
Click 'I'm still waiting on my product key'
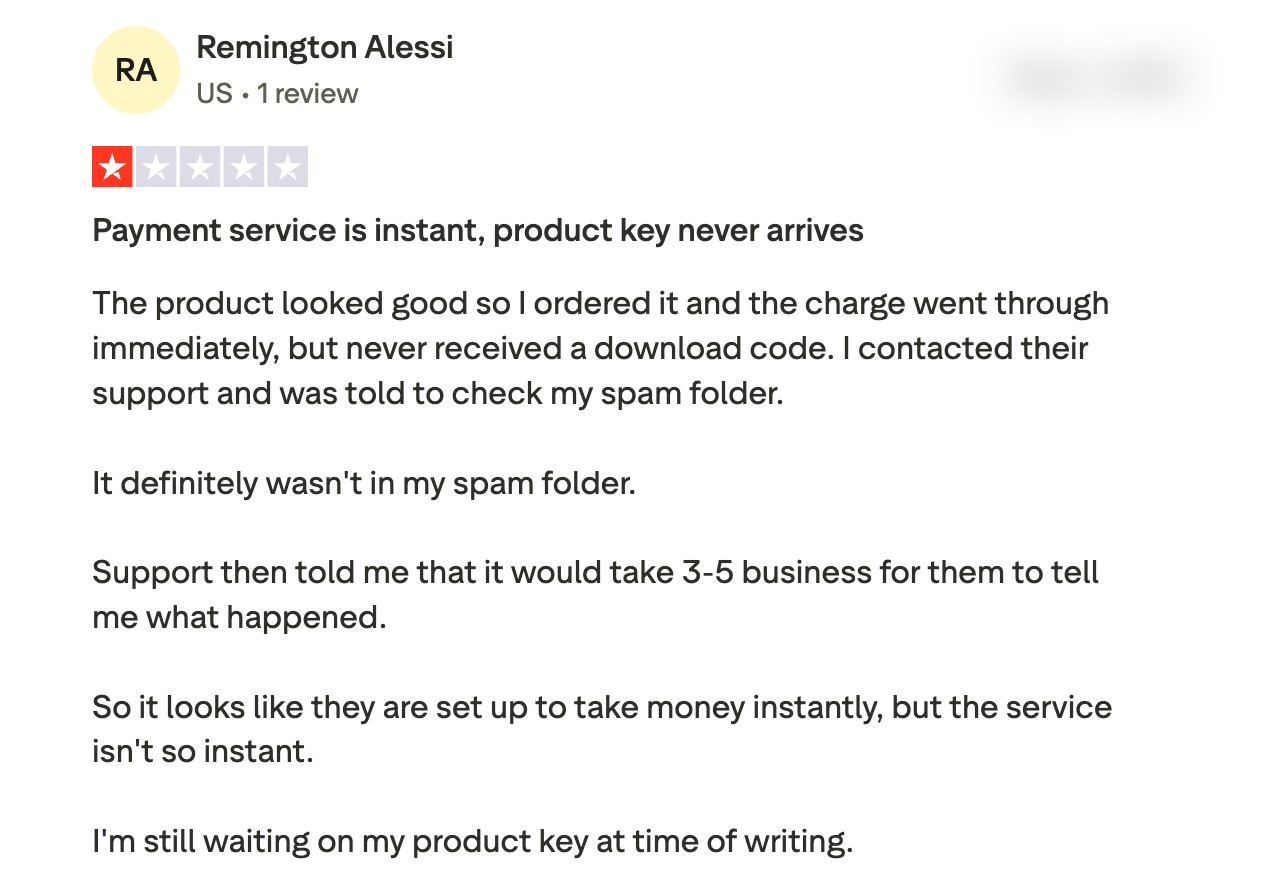tap(472, 841)
